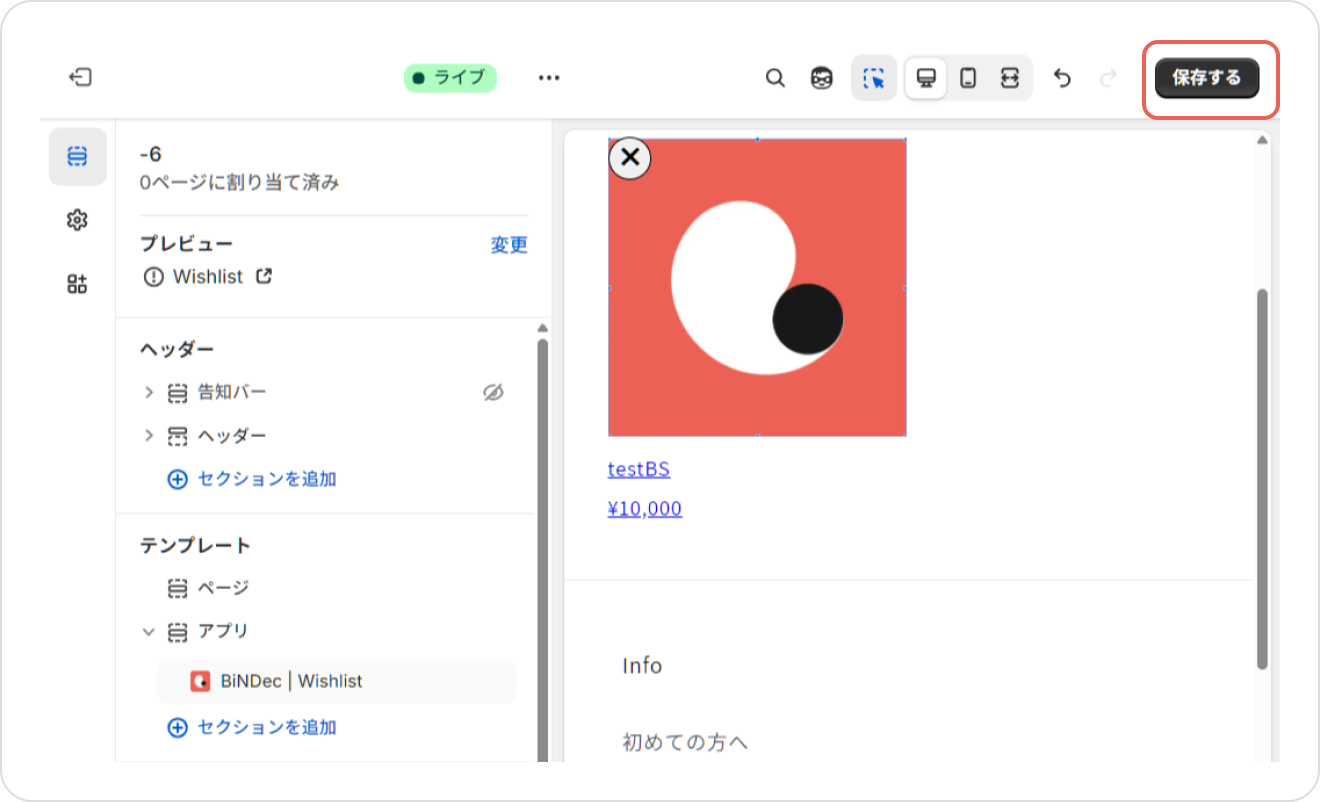Switch to mobile preview
The width and height of the screenshot is (1320, 802).
coord(968,78)
